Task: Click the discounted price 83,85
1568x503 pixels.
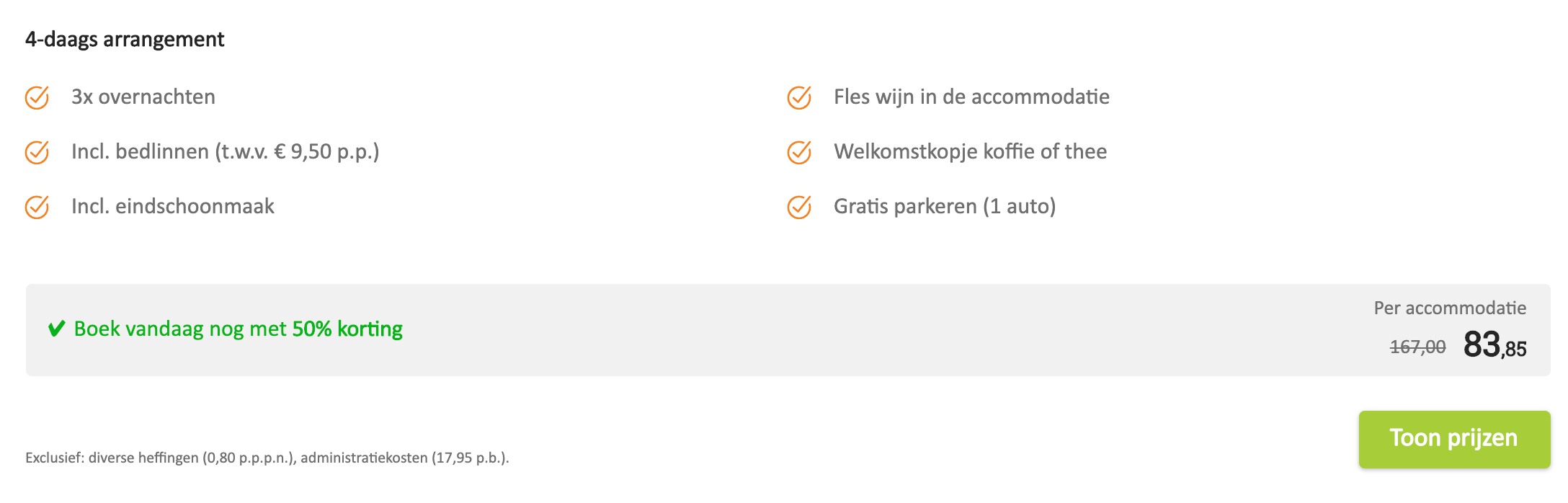Action: 1494,345
